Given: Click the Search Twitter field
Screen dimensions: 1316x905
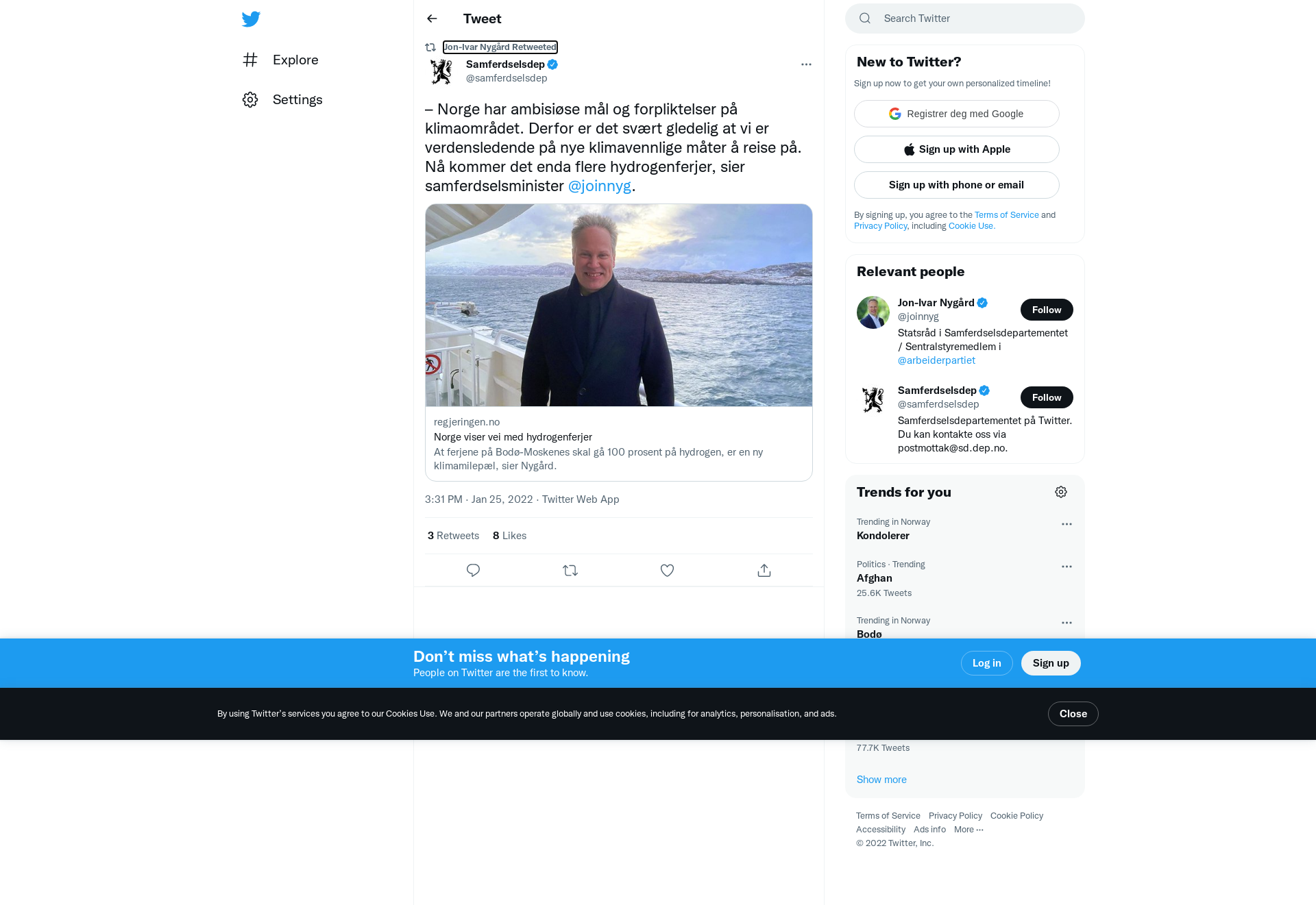Looking at the screenshot, I should point(964,18).
